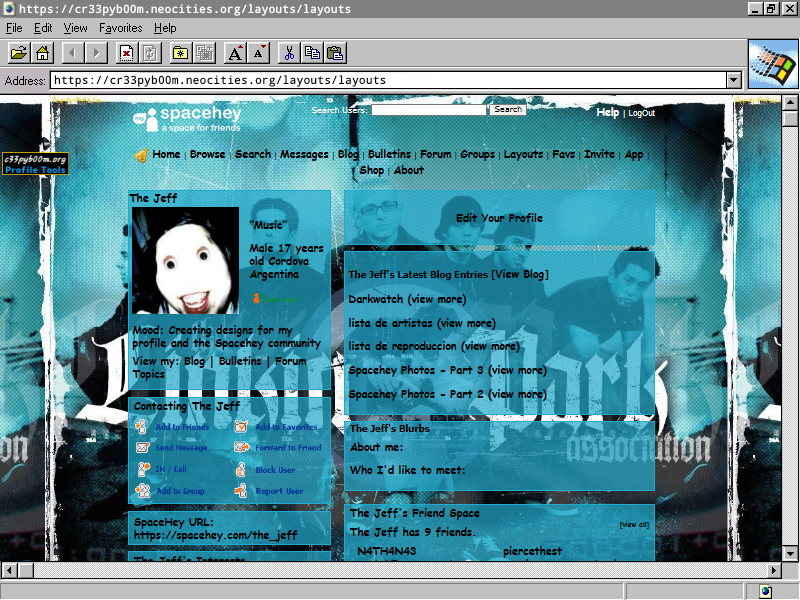Open Bulletins in site navigation
This screenshot has height=600, width=800.
point(389,154)
